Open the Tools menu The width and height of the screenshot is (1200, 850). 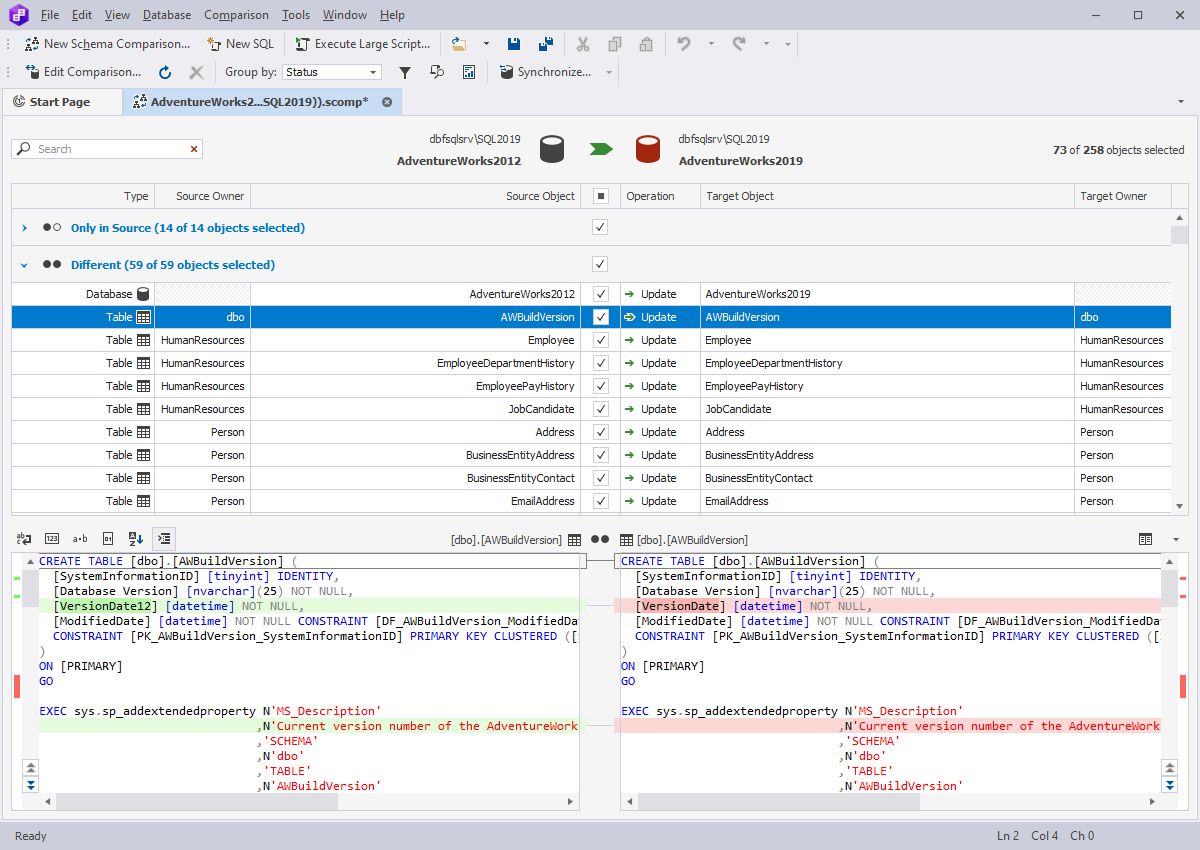tap(296, 15)
